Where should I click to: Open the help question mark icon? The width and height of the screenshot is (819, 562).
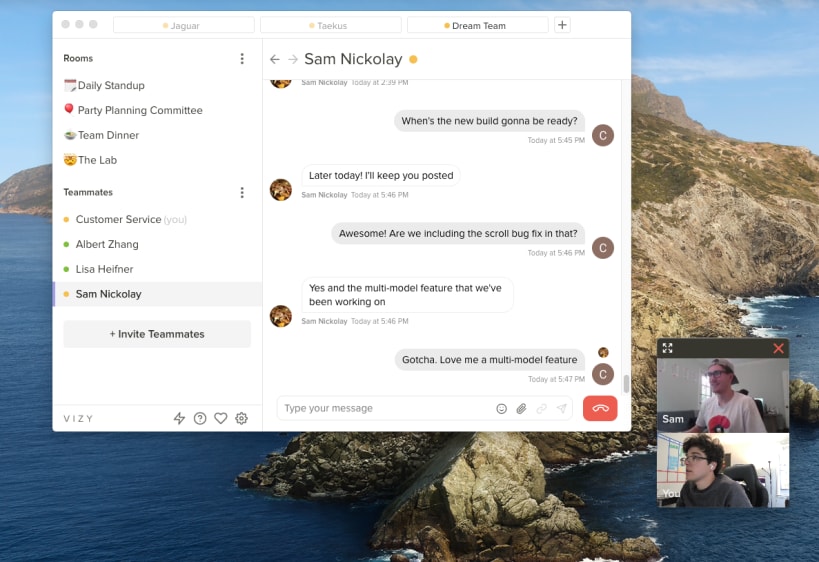tap(200, 418)
